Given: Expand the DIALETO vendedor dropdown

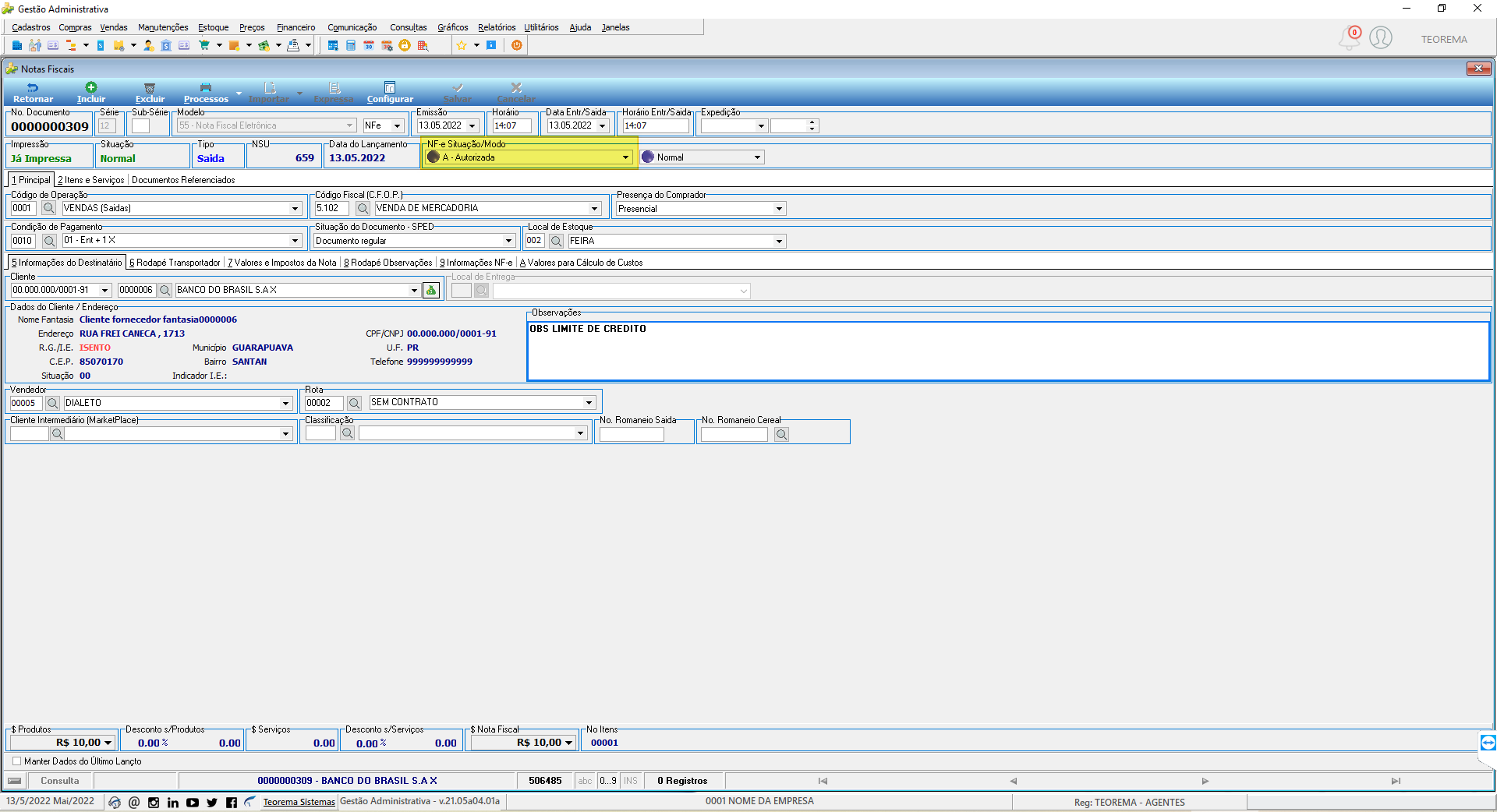Looking at the screenshot, I should point(285,403).
